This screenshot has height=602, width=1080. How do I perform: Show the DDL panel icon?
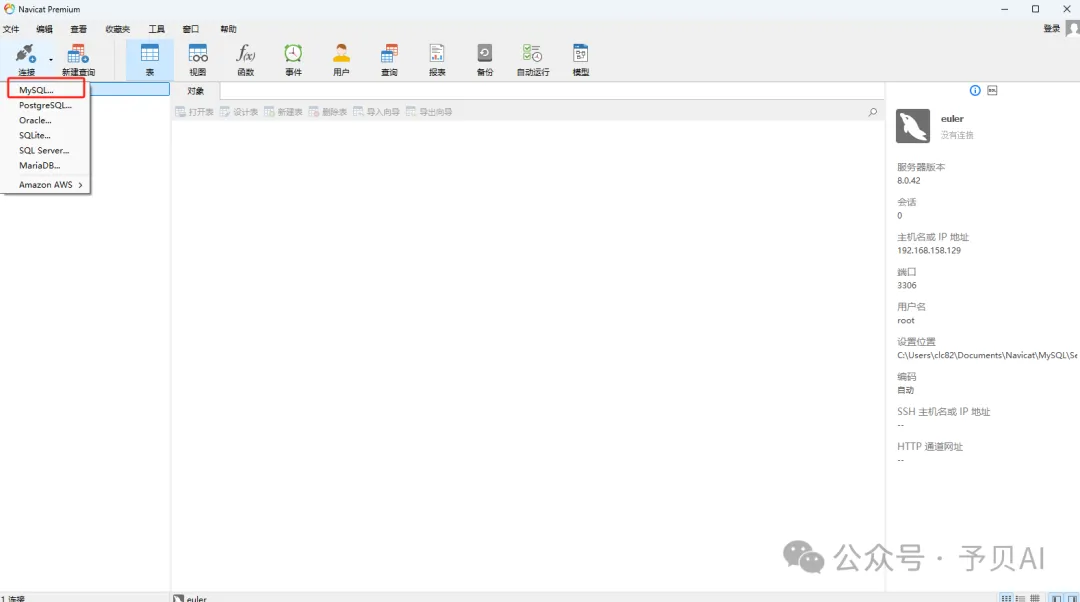992,90
